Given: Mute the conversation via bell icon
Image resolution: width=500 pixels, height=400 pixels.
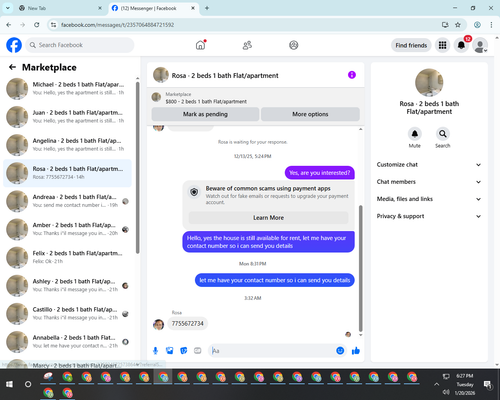Looking at the screenshot, I should (x=415, y=134).
